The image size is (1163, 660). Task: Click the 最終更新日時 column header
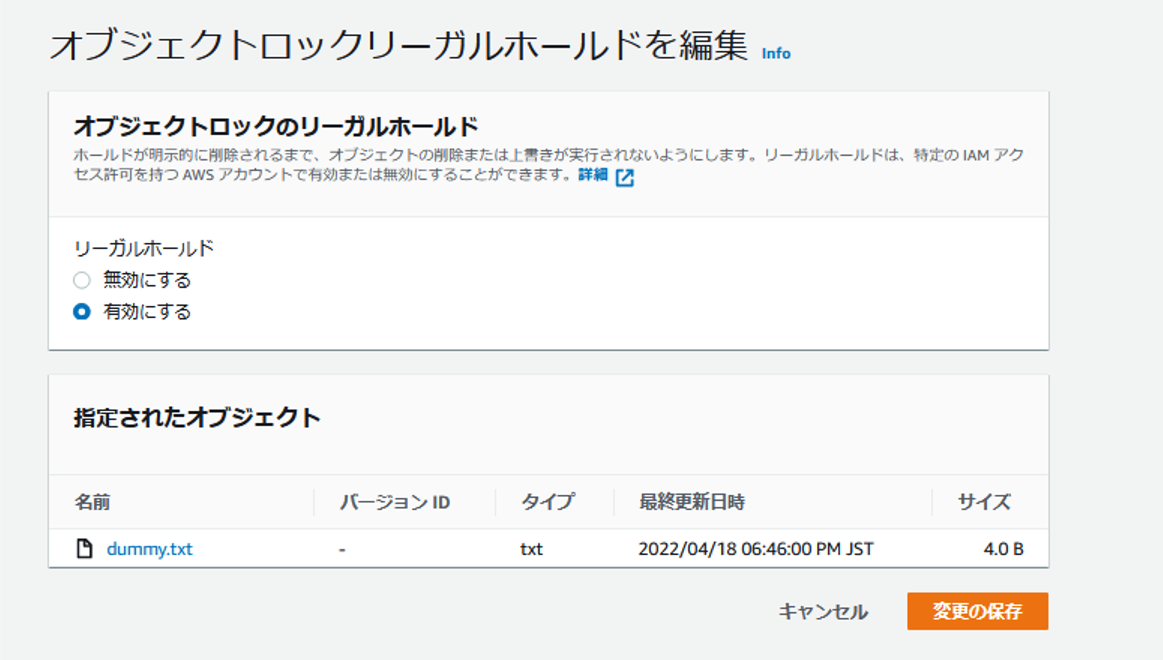click(x=692, y=502)
